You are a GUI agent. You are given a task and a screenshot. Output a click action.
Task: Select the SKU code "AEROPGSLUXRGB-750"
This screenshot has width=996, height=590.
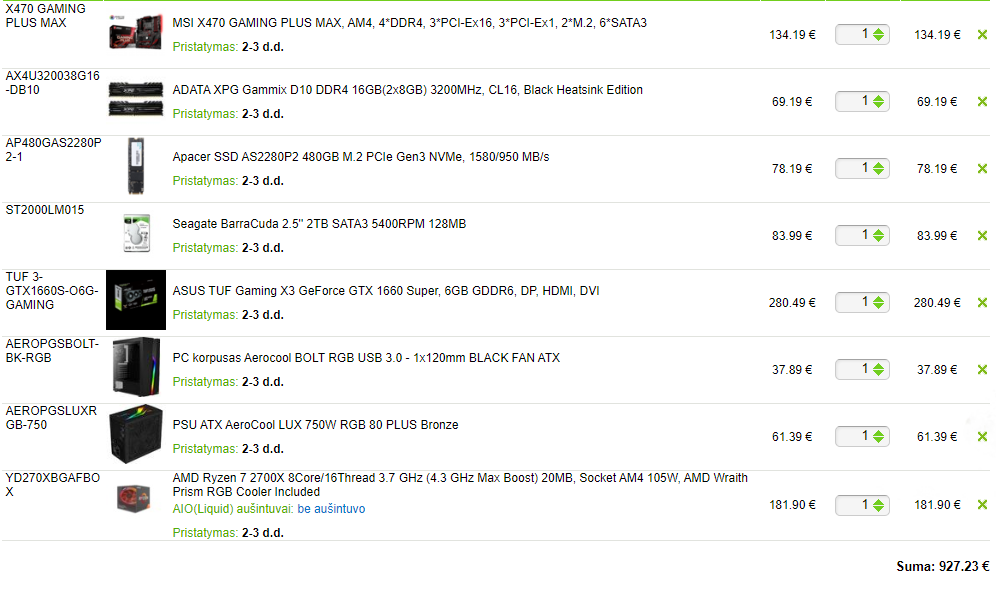[51, 418]
